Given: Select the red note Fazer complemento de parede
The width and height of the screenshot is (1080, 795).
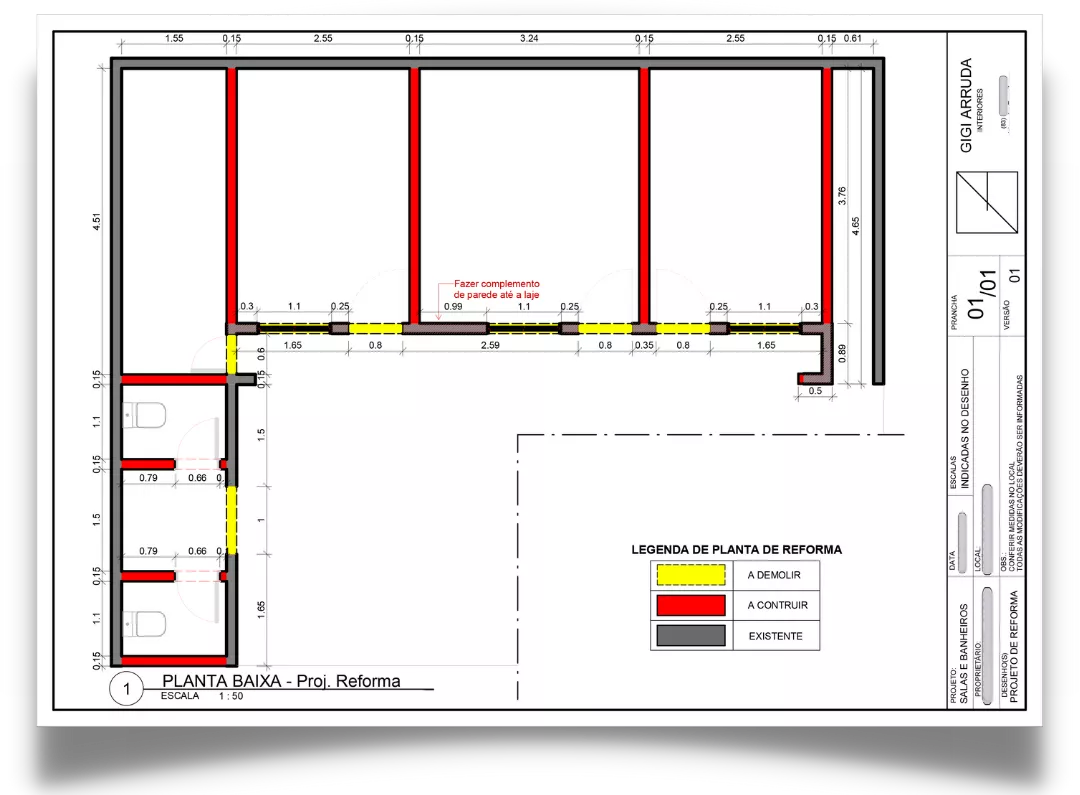Looking at the screenshot, I should (496, 290).
